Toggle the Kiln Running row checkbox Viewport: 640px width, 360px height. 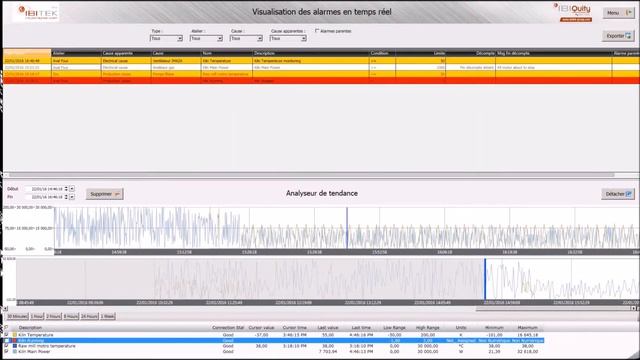click(x=7, y=340)
